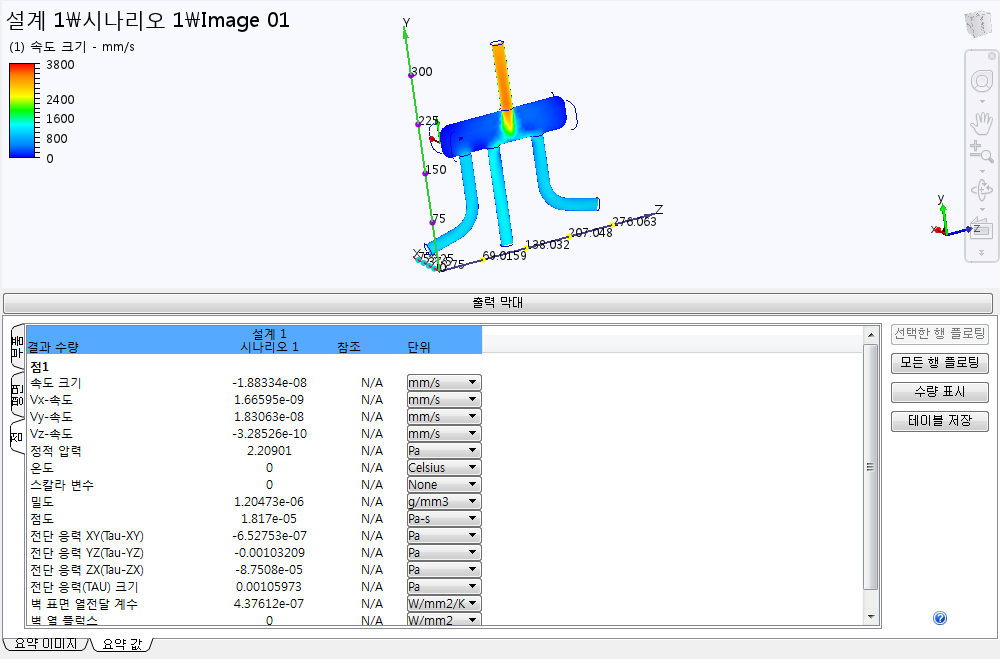Expand the Zoom tool options arrow

(x=982, y=171)
